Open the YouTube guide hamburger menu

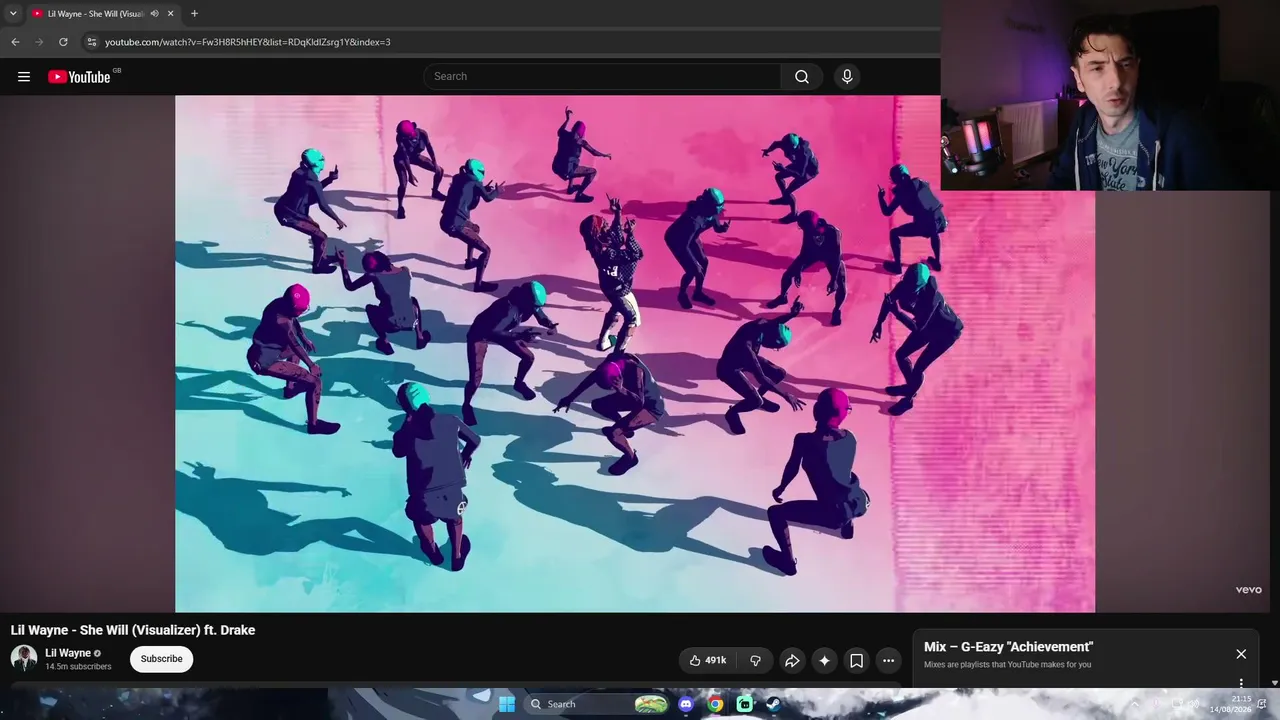point(24,77)
